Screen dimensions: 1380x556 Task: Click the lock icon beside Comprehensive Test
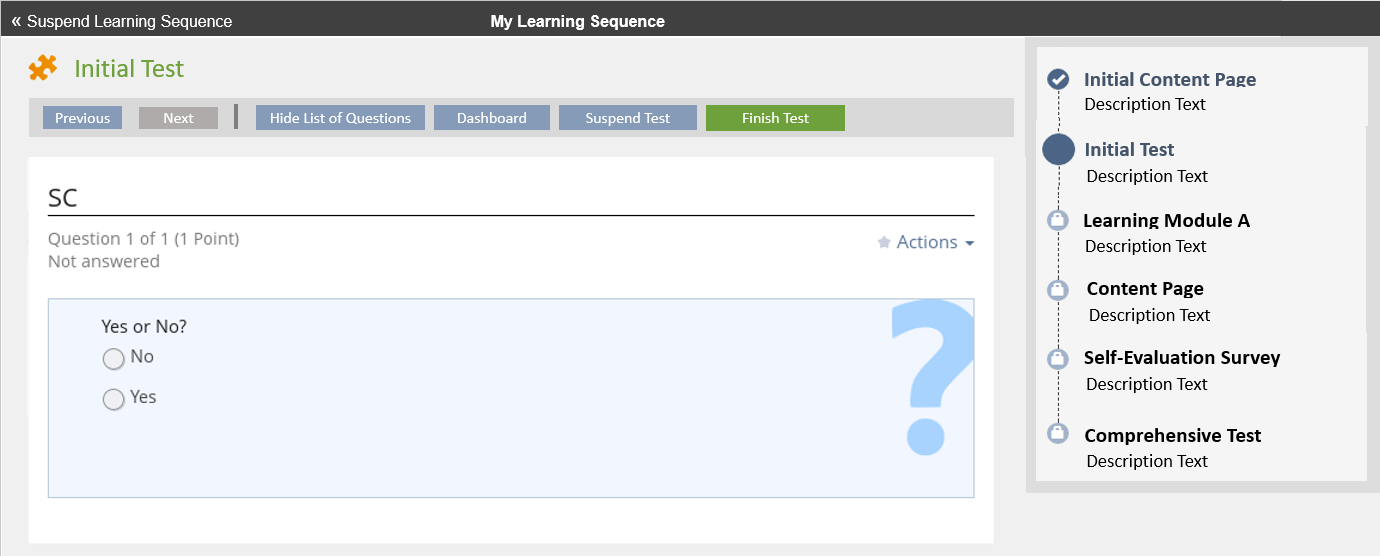pos(1058,434)
